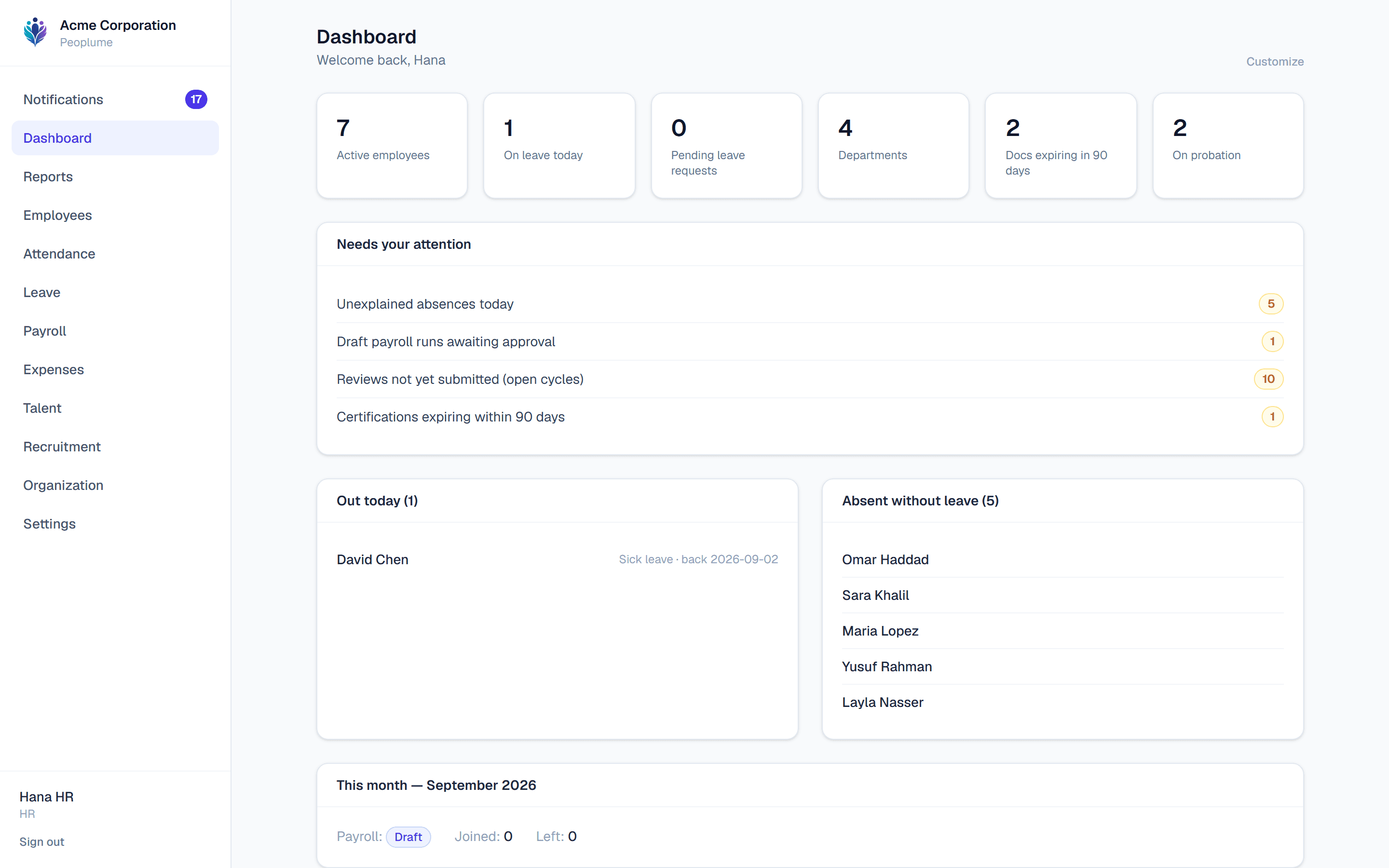Click the unexplained absences count badge 5
This screenshot has height=868, width=1389.
1271,304
